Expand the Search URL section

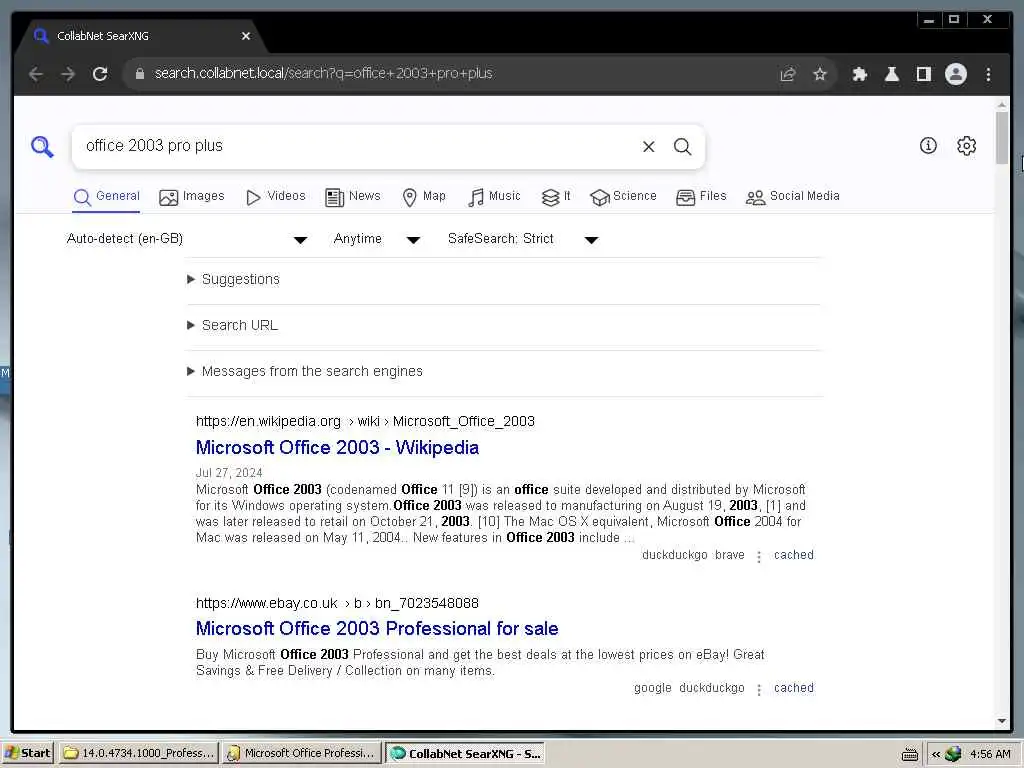(x=232, y=325)
